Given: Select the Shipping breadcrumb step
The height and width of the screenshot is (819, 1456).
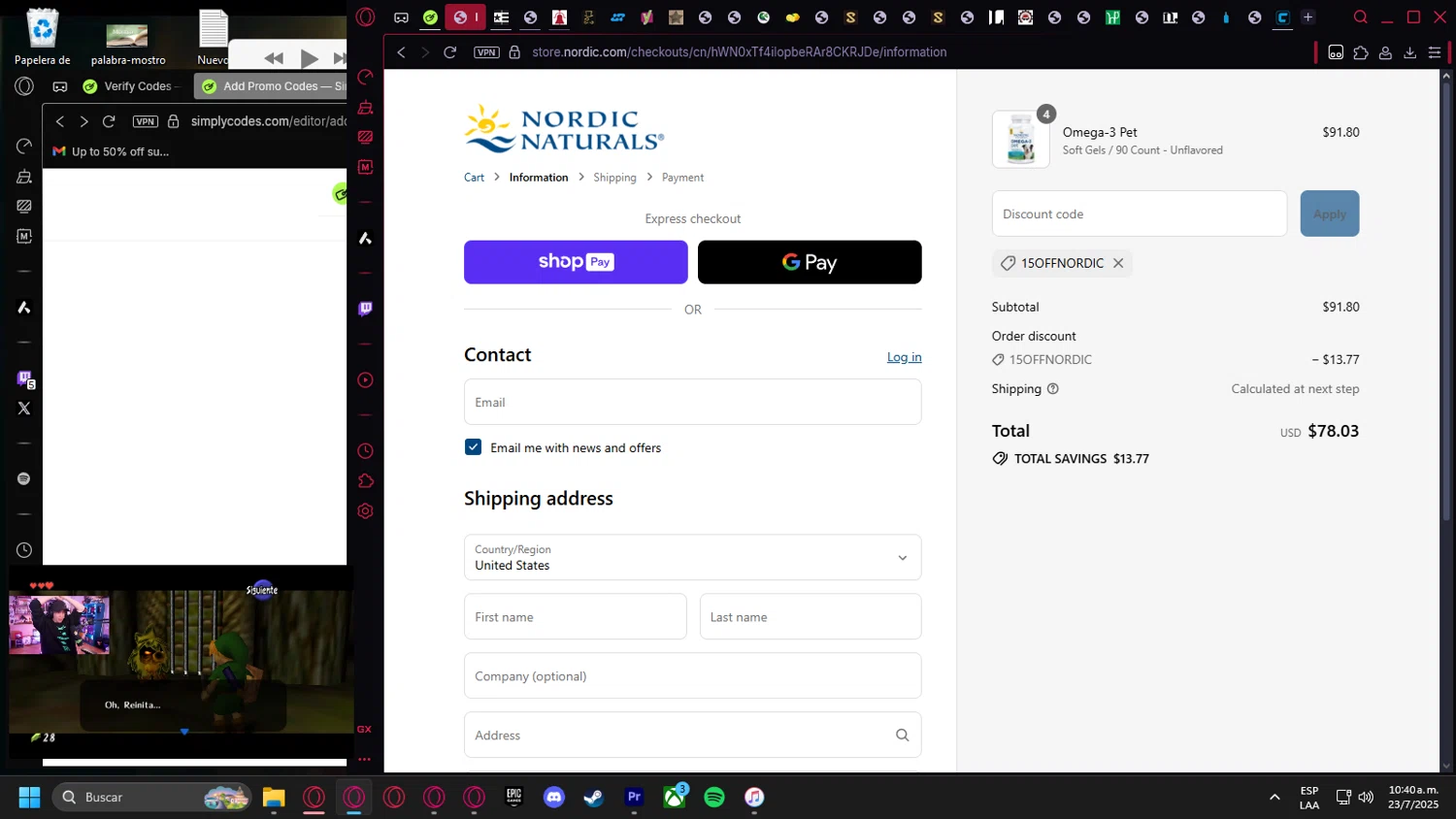Looking at the screenshot, I should [x=614, y=178].
